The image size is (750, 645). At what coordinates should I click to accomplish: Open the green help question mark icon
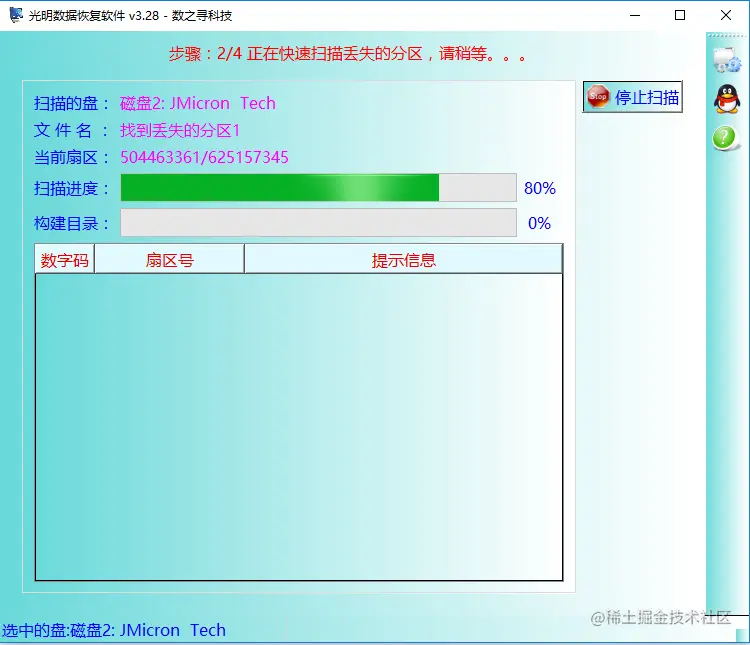(725, 138)
